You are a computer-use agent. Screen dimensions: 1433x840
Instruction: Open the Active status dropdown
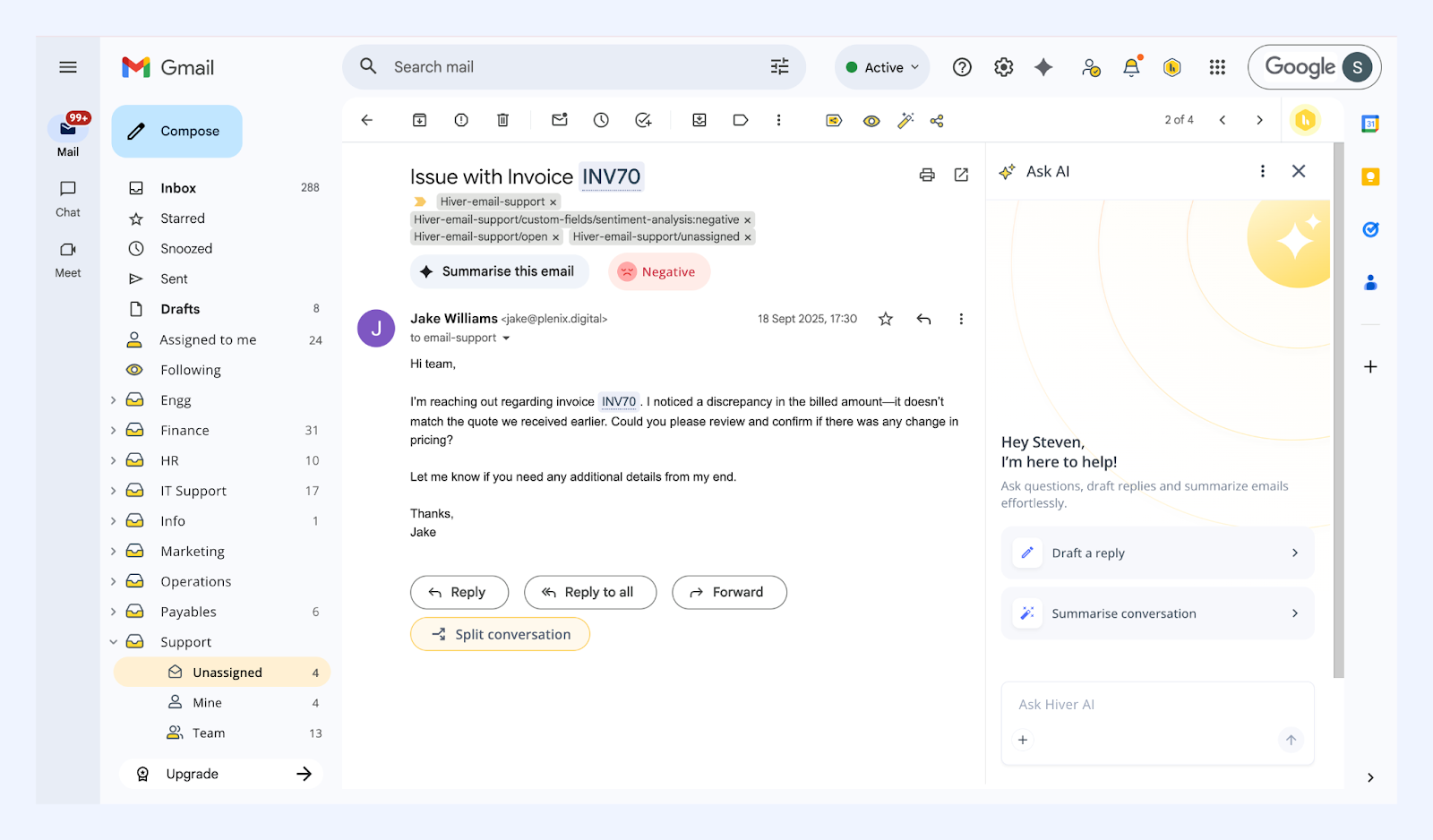(x=882, y=67)
